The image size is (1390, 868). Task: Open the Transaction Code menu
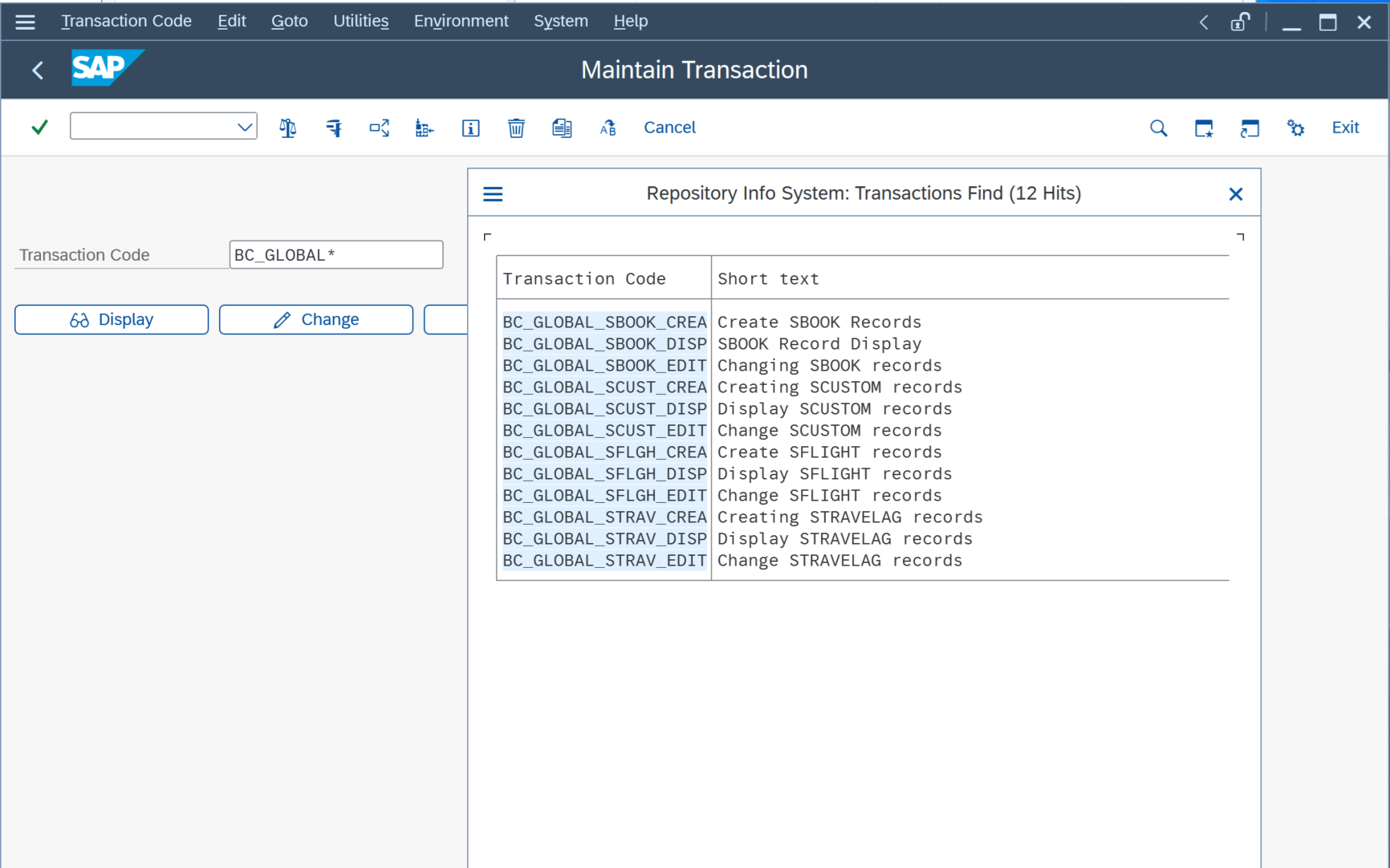[126, 21]
